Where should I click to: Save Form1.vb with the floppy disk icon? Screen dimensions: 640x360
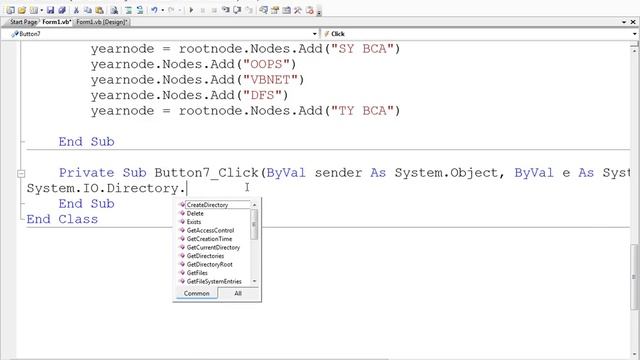(x=50, y=10)
